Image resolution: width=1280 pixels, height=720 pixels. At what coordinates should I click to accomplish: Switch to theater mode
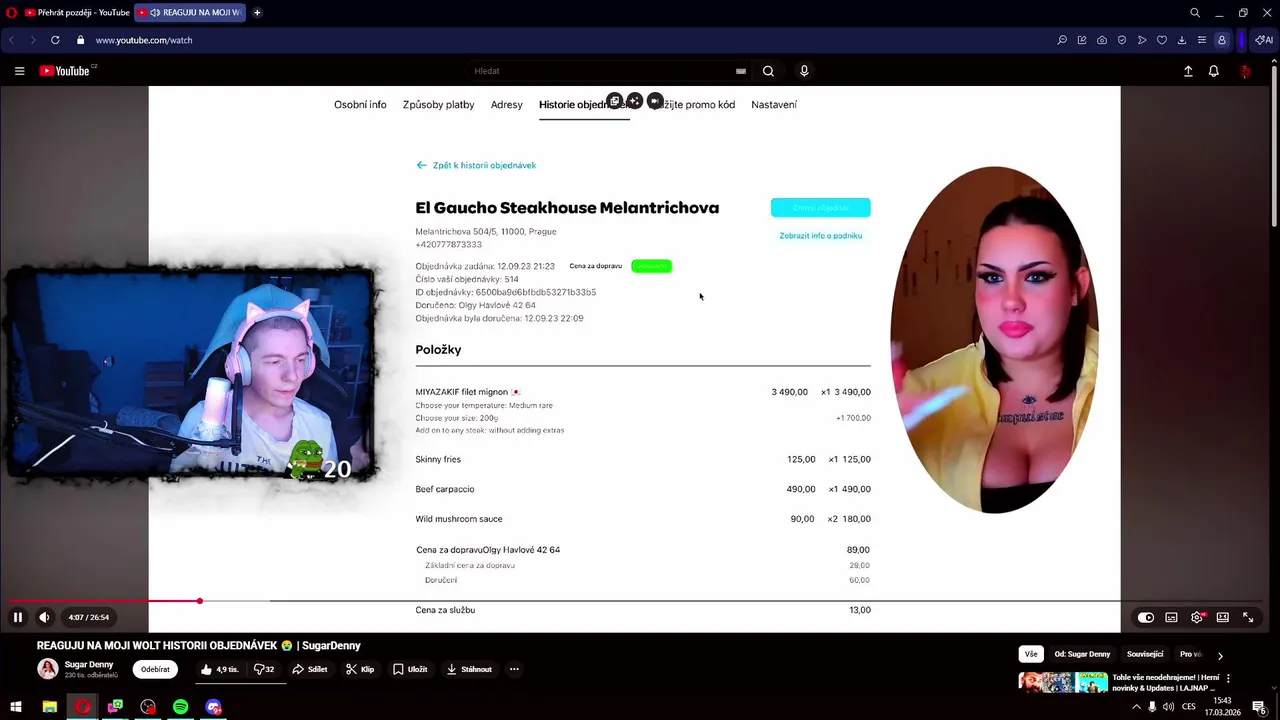[x=1222, y=617]
